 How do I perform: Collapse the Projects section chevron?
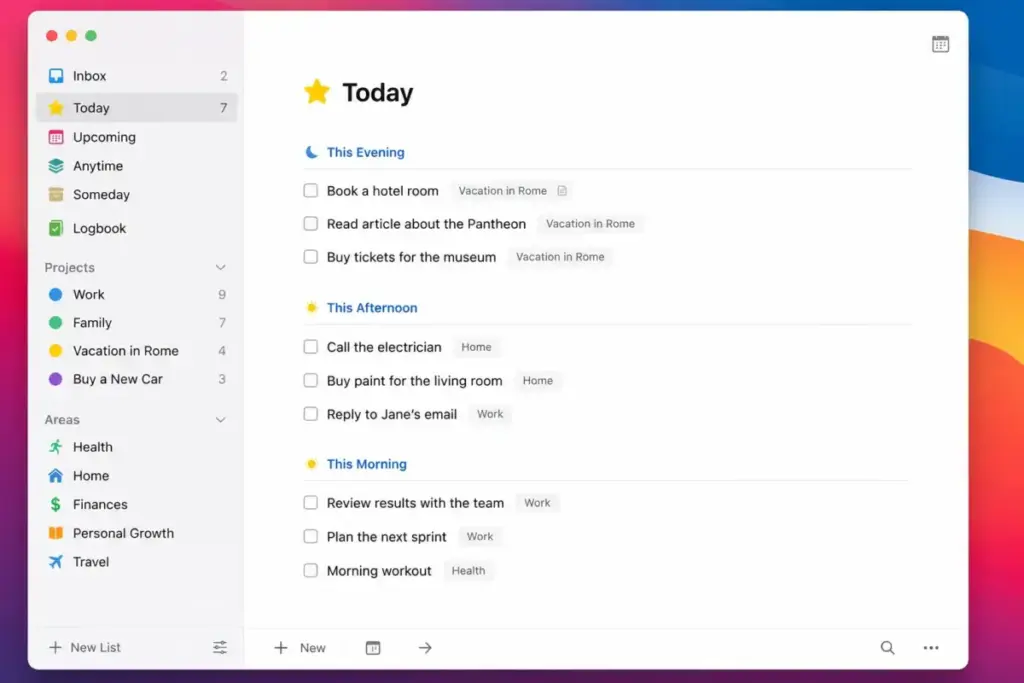point(221,268)
